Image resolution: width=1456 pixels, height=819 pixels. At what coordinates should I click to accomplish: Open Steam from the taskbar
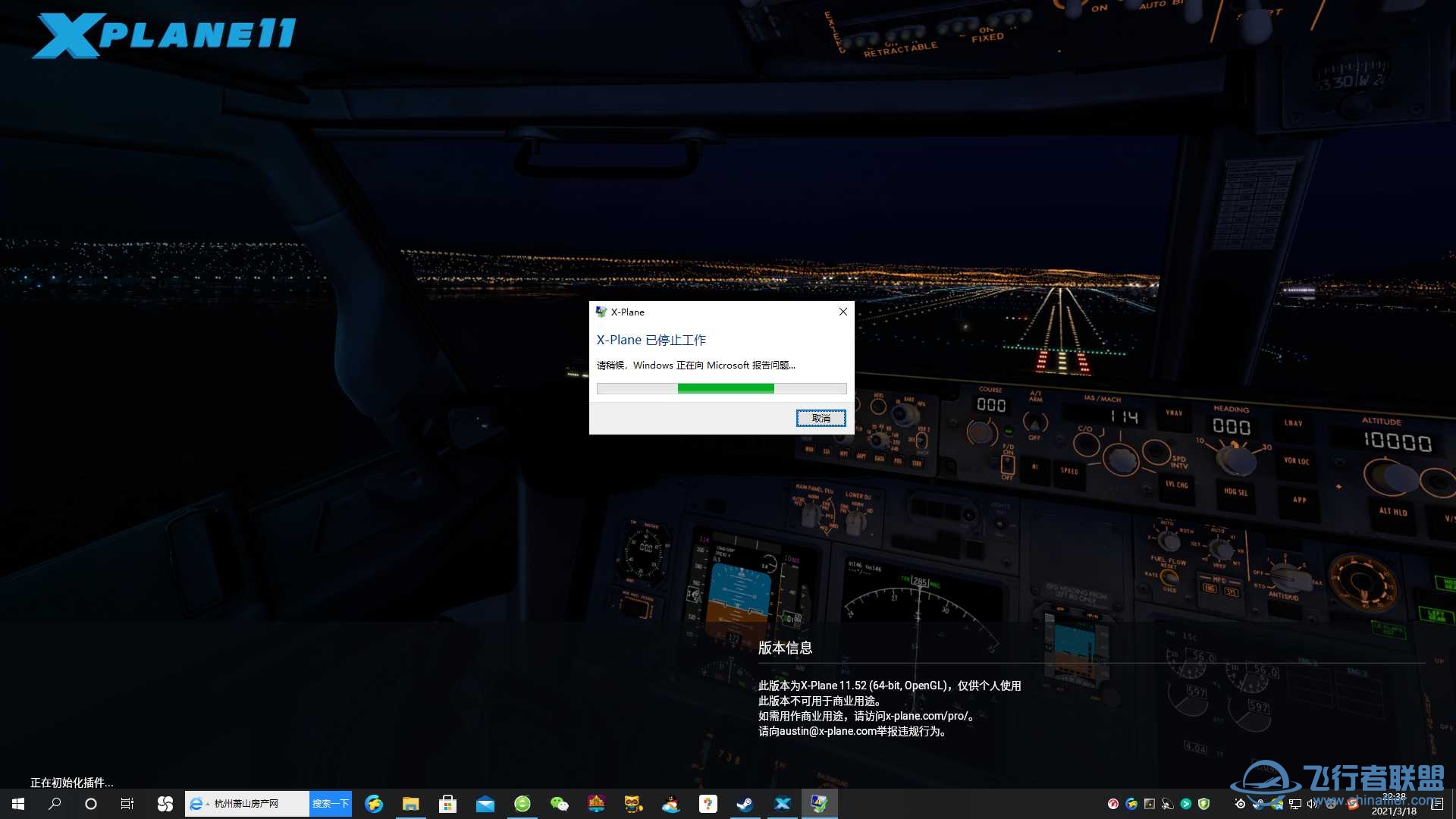pos(745,804)
